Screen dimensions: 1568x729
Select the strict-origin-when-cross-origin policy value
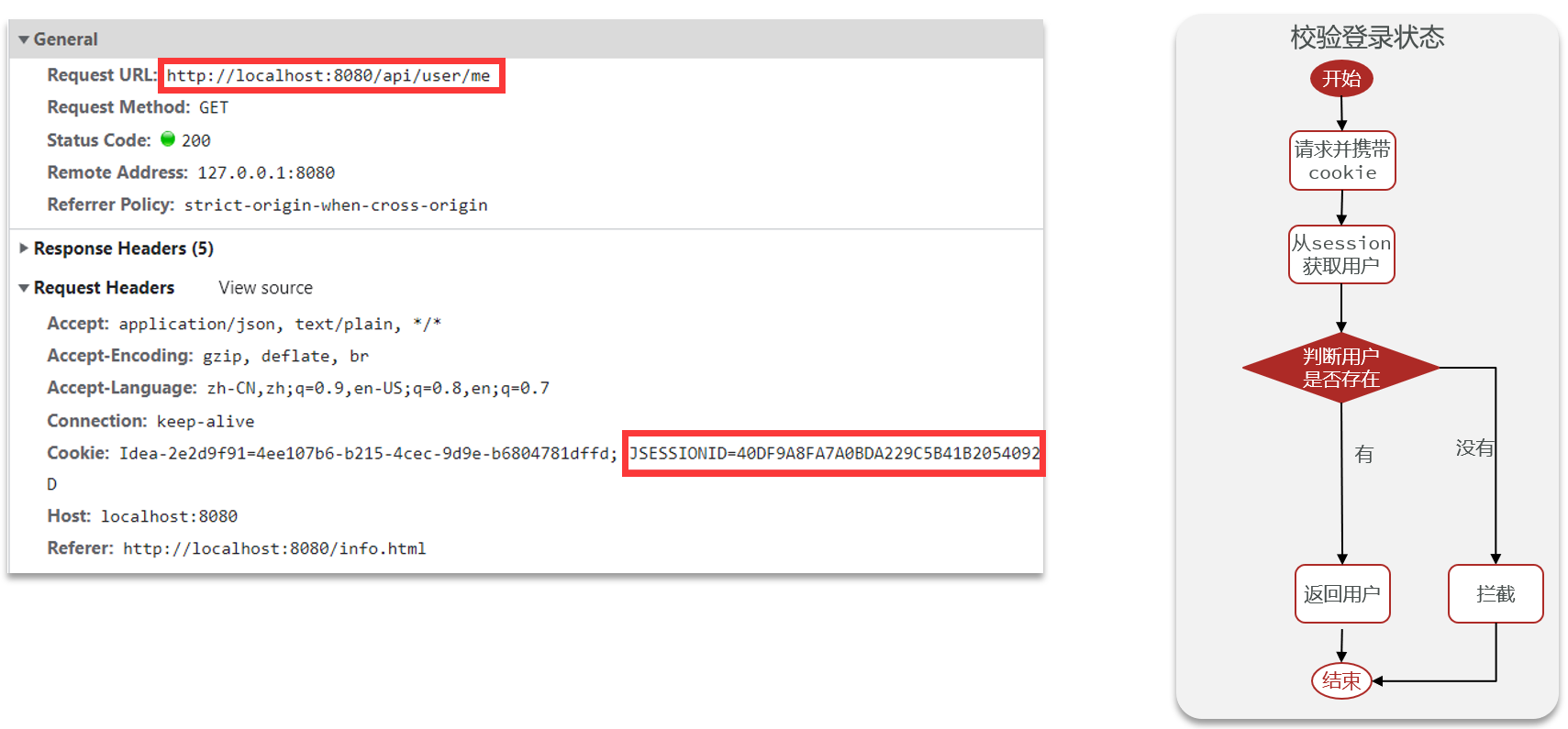336,205
